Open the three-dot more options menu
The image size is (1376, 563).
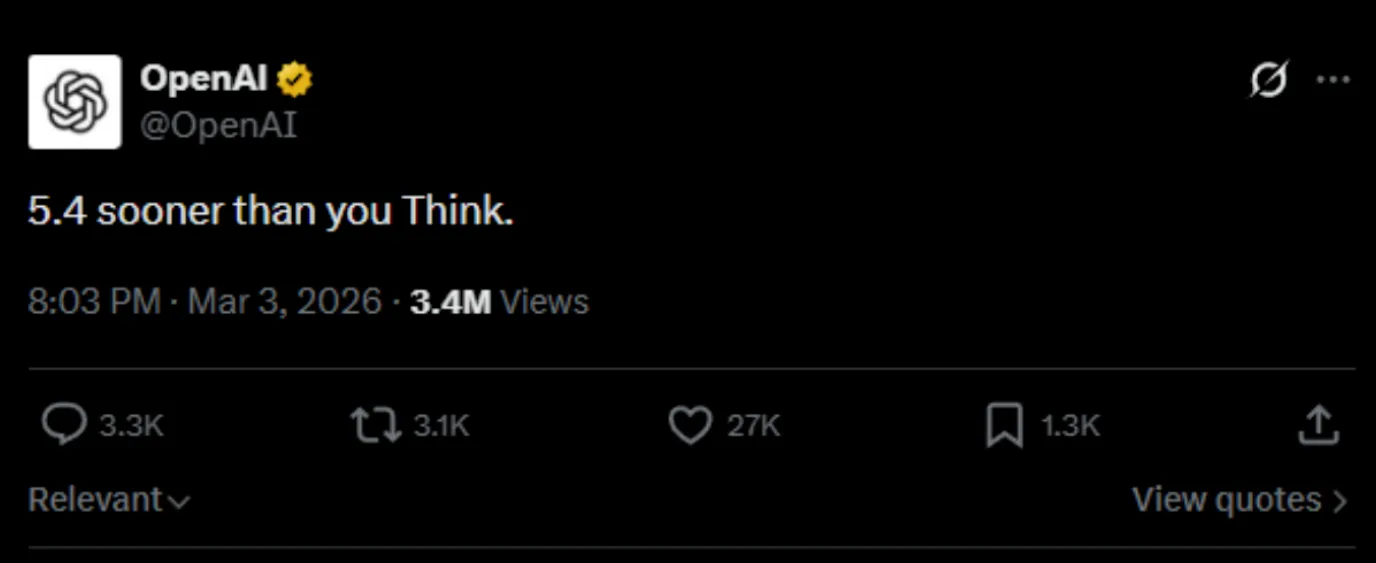tap(1334, 79)
